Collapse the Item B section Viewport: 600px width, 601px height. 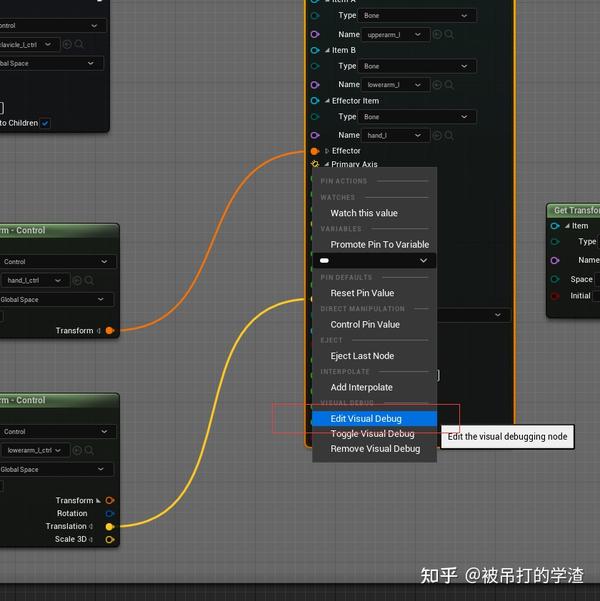[327, 50]
